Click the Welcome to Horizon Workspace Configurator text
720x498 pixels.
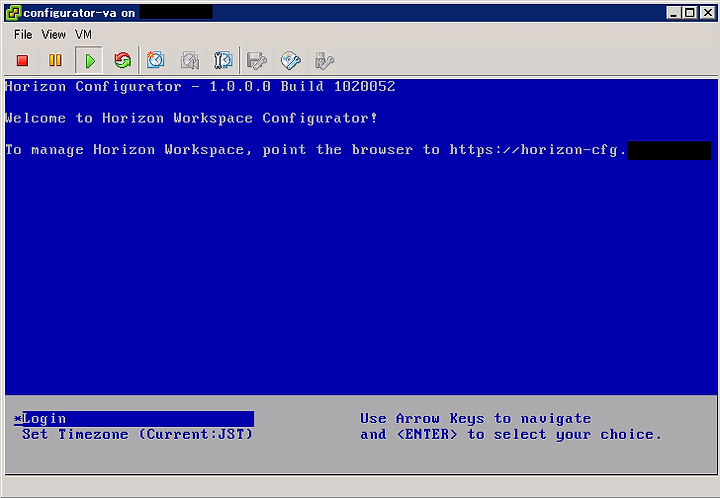[191, 118]
